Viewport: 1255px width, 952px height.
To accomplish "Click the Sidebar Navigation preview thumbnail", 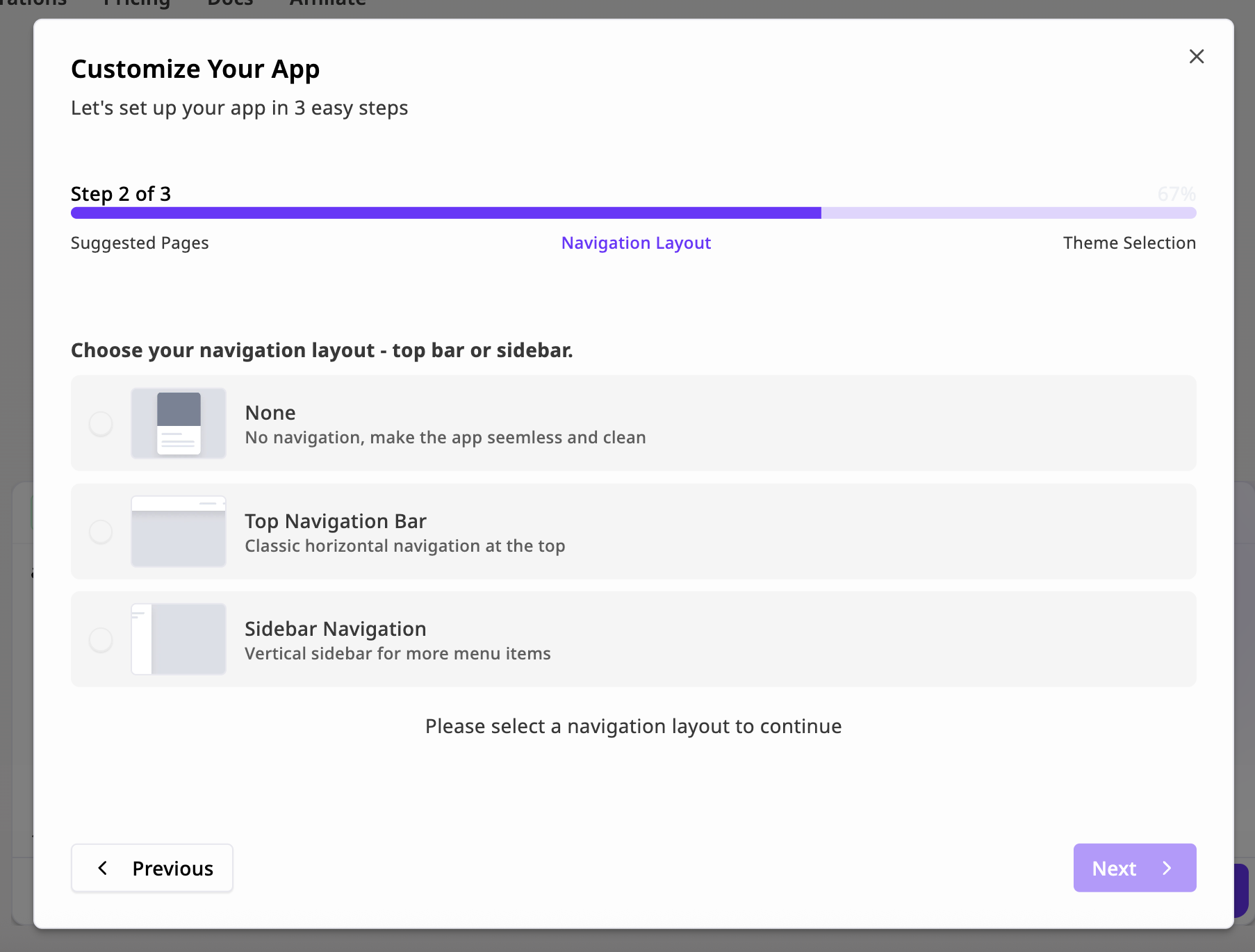I will coord(178,639).
